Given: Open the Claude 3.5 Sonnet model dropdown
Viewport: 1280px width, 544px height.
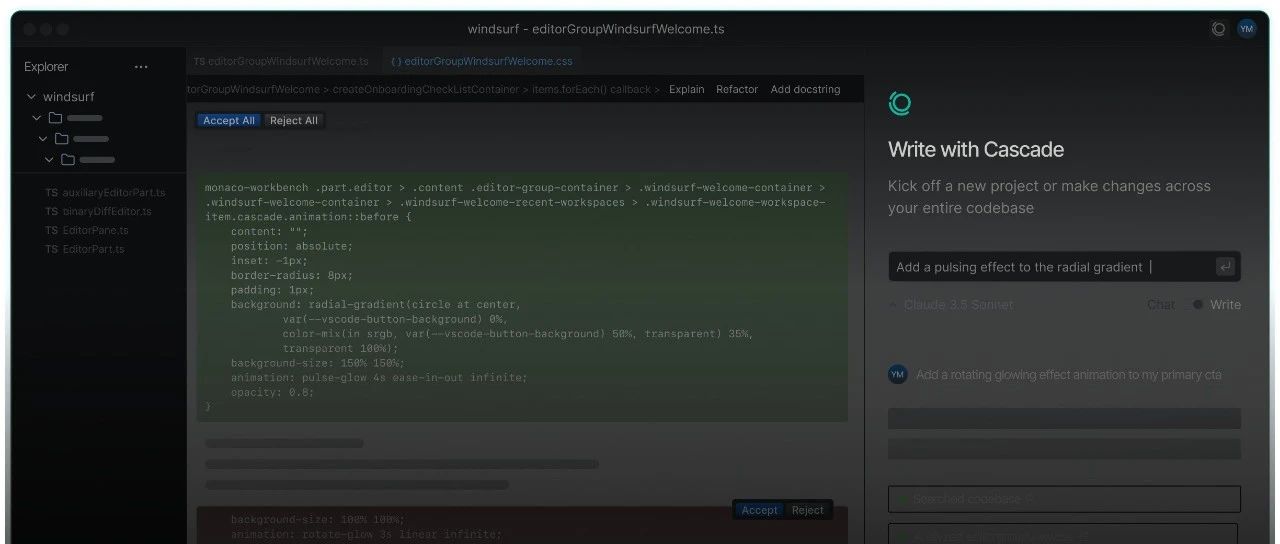Looking at the screenshot, I should coord(951,305).
